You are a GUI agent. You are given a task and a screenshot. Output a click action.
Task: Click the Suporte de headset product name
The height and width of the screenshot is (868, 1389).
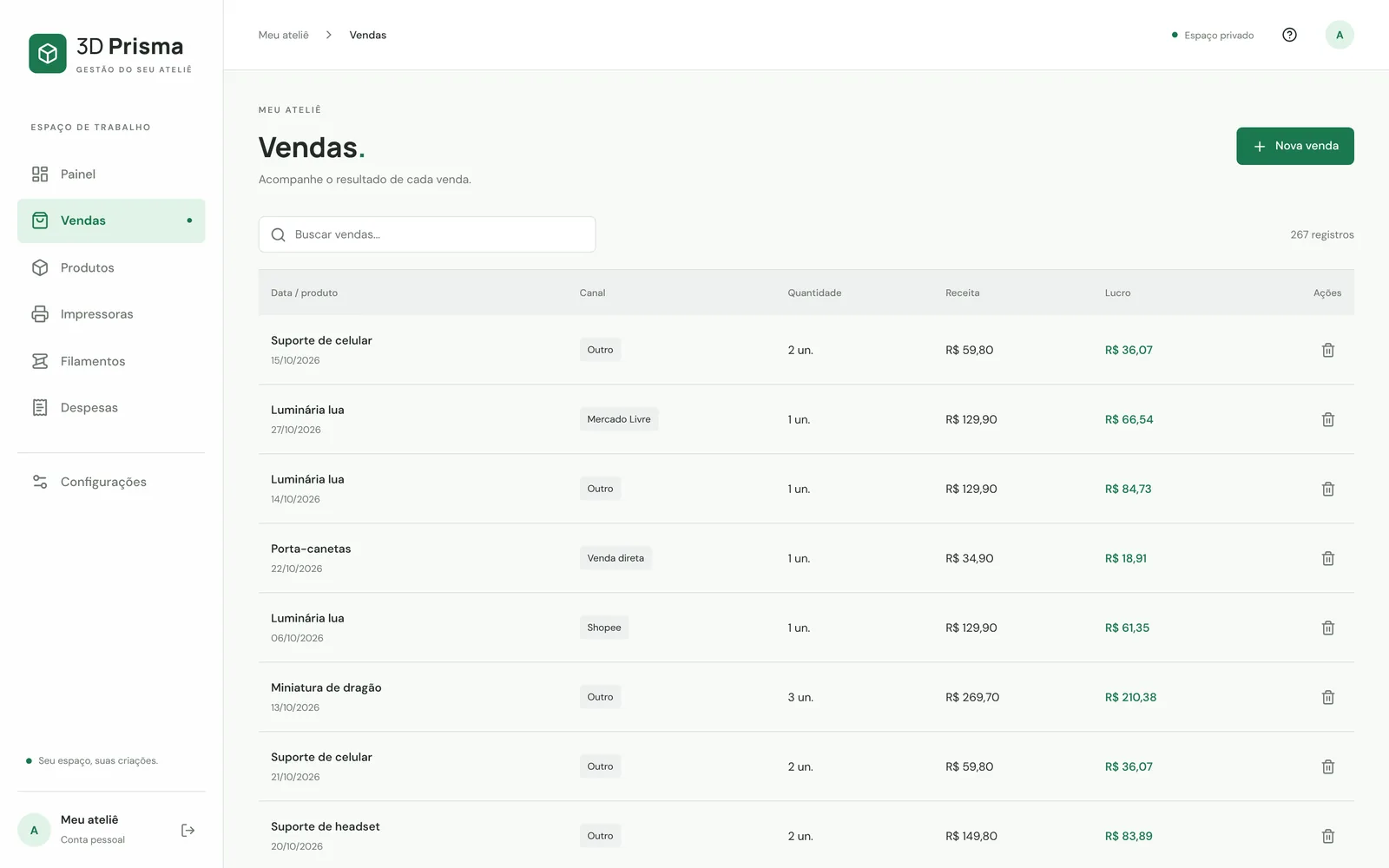click(326, 826)
